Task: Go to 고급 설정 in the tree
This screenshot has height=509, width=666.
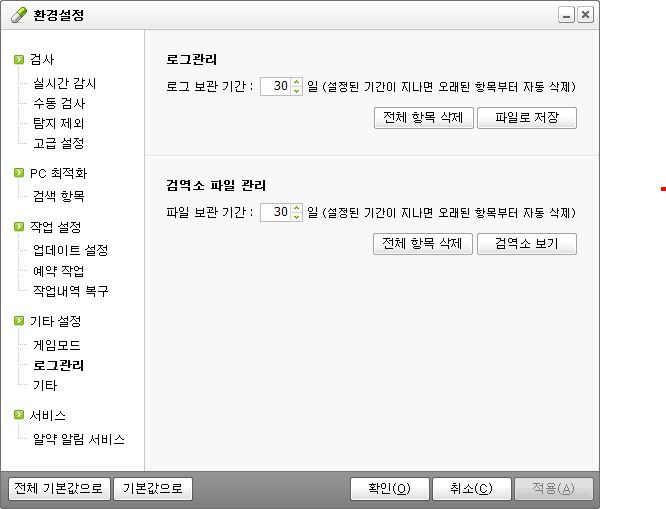Action: [x=59, y=143]
